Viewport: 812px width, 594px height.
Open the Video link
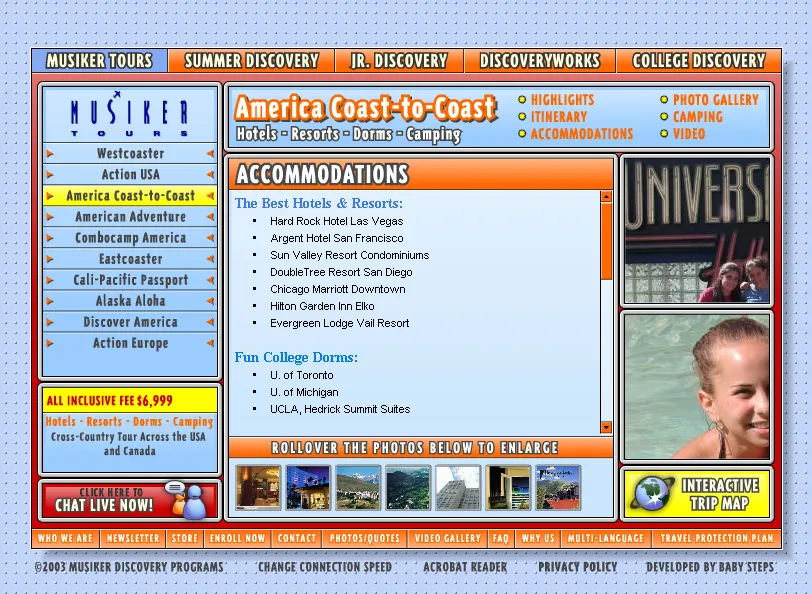click(689, 134)
